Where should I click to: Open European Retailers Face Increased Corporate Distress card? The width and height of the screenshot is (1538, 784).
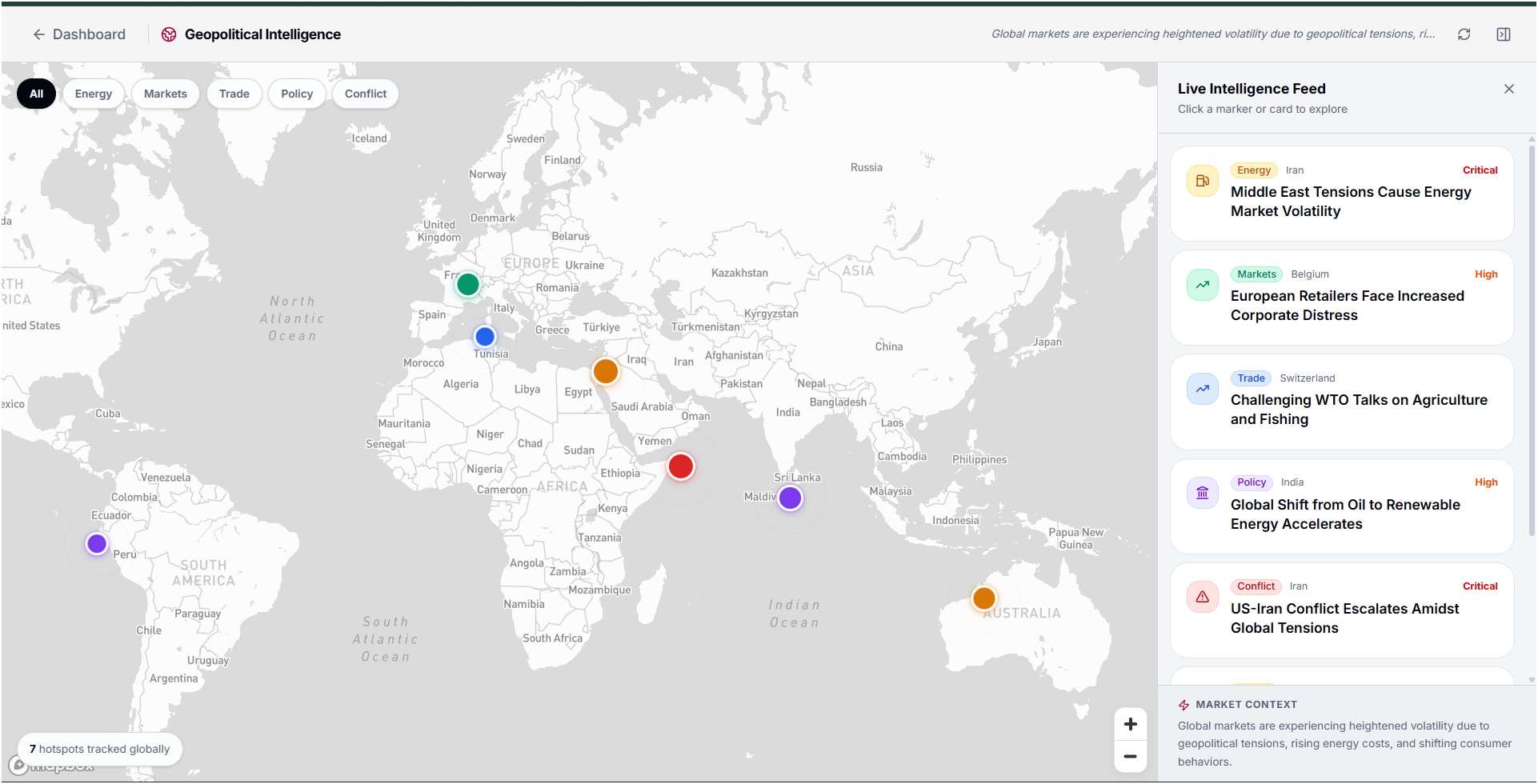click(1342, 298)
